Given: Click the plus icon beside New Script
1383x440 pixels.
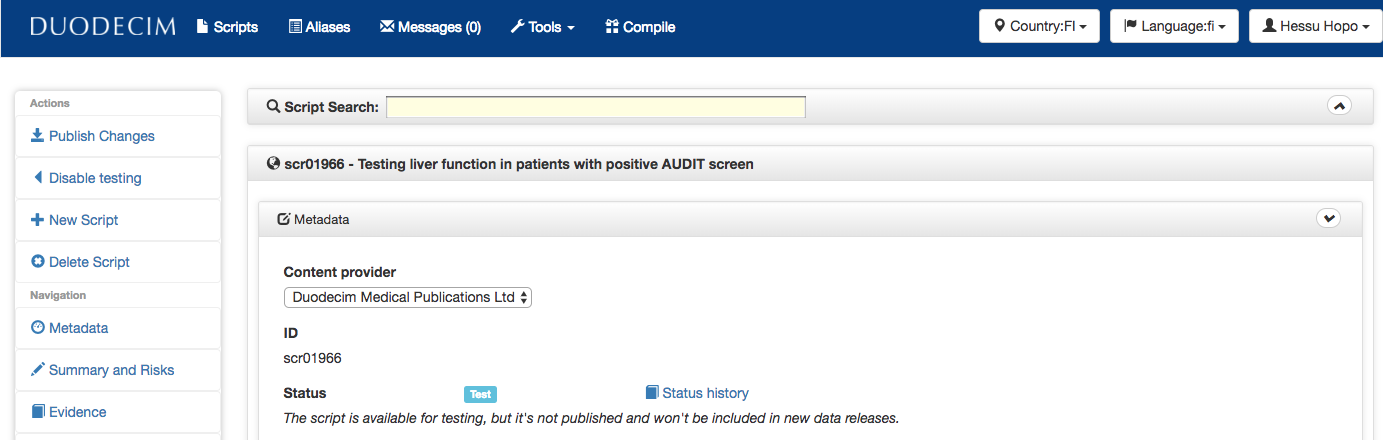Looking at the screenshot, I should [x=38, y=220].
